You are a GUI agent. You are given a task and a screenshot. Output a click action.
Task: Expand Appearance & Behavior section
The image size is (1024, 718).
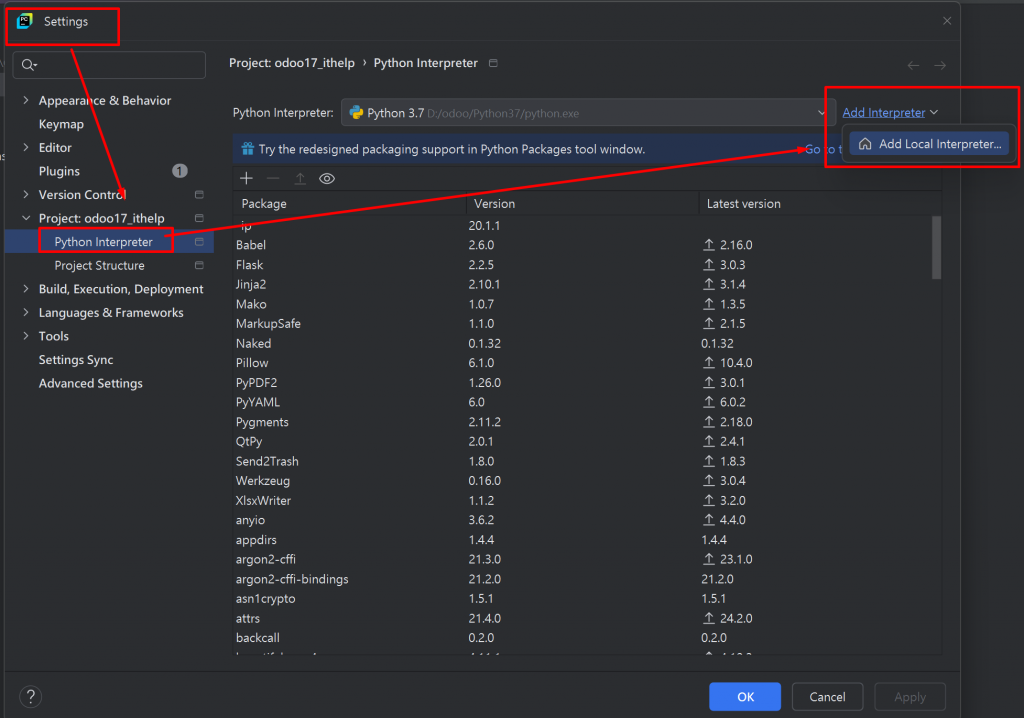(25, 100)
